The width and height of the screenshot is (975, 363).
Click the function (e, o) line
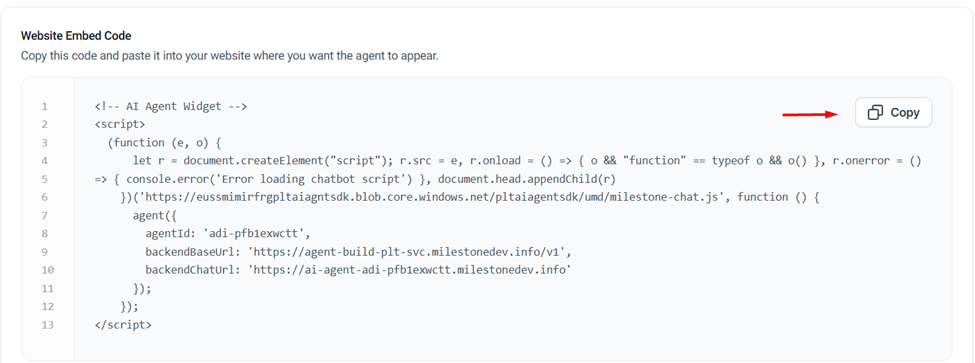165,142
